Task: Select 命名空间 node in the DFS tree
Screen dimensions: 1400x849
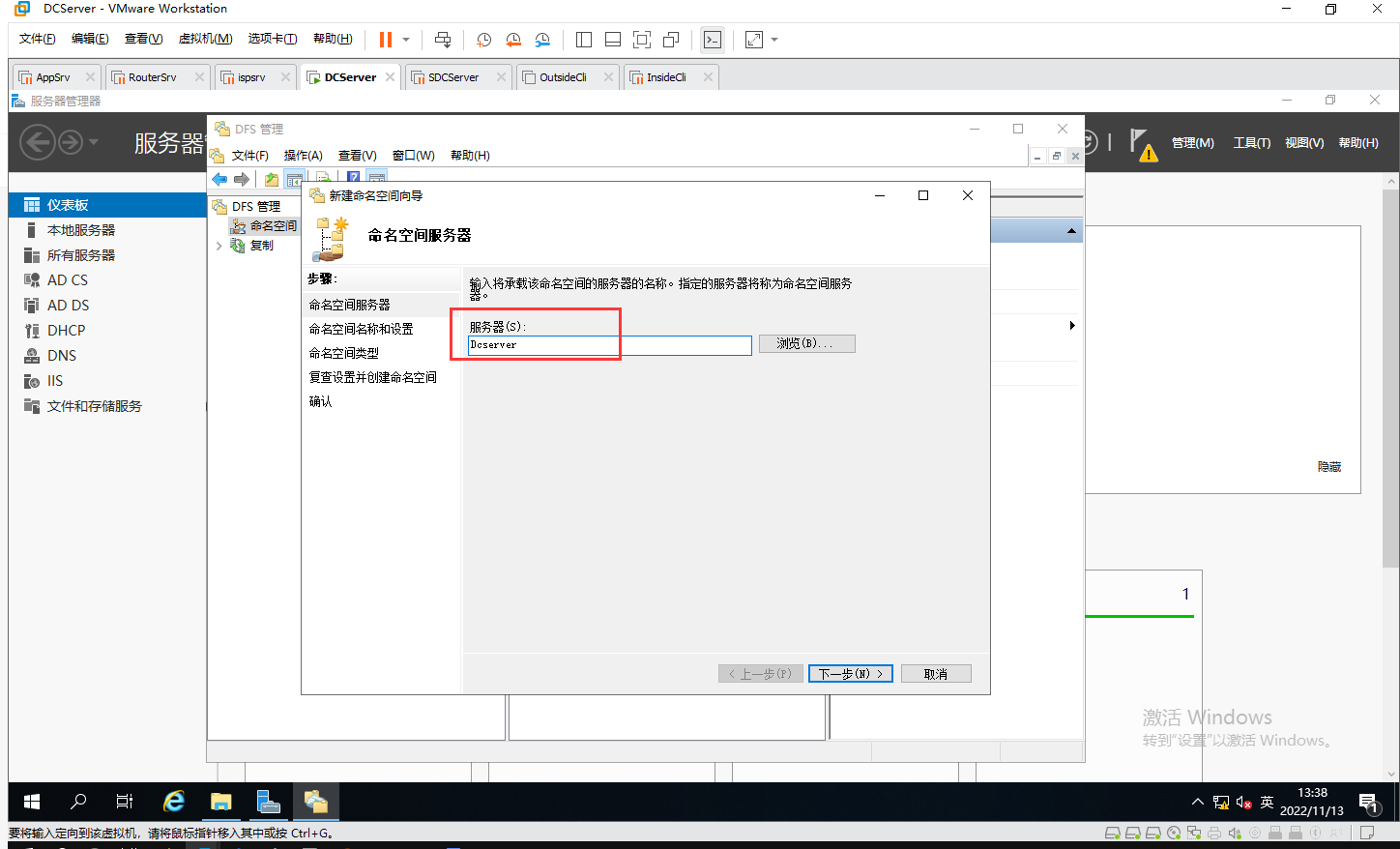Action: click(x=274, y=225)
